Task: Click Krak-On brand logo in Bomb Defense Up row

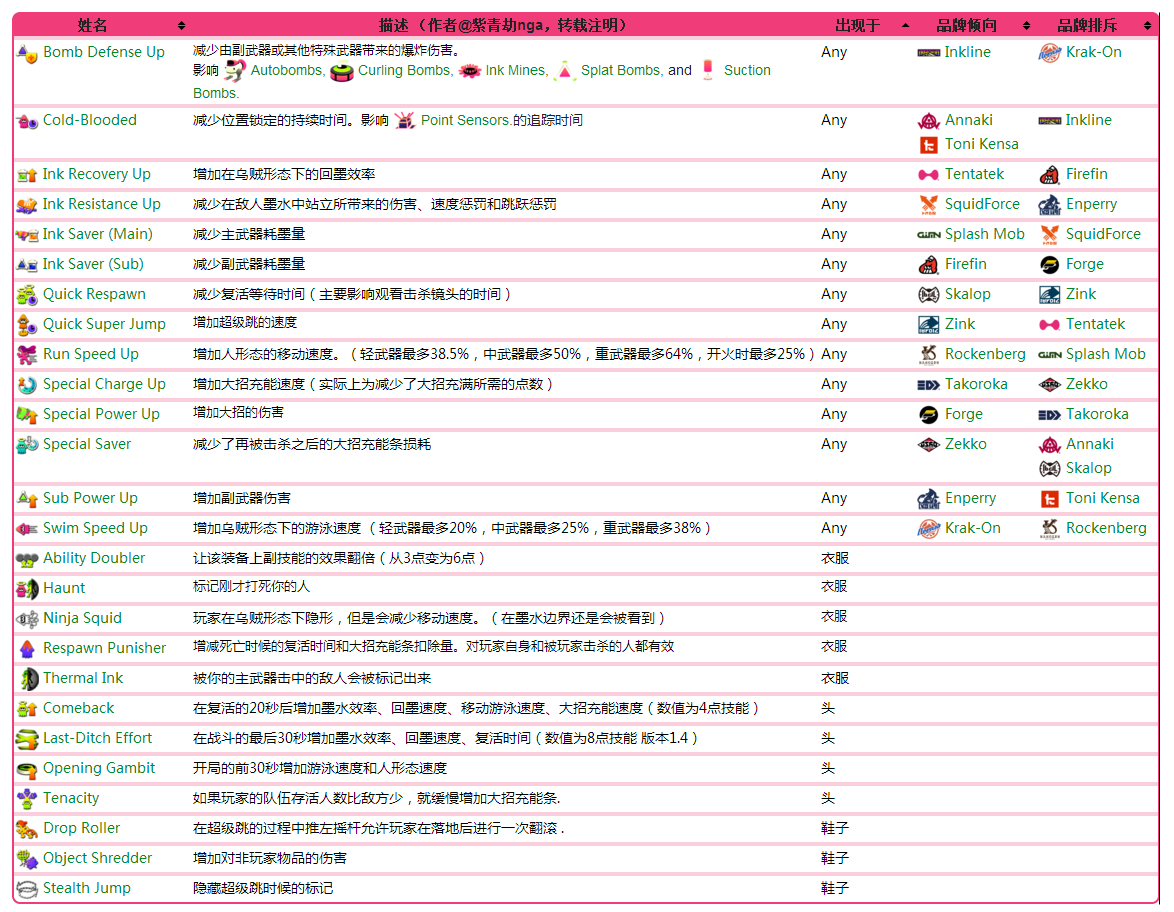Action: click(x=1050, y=53)
